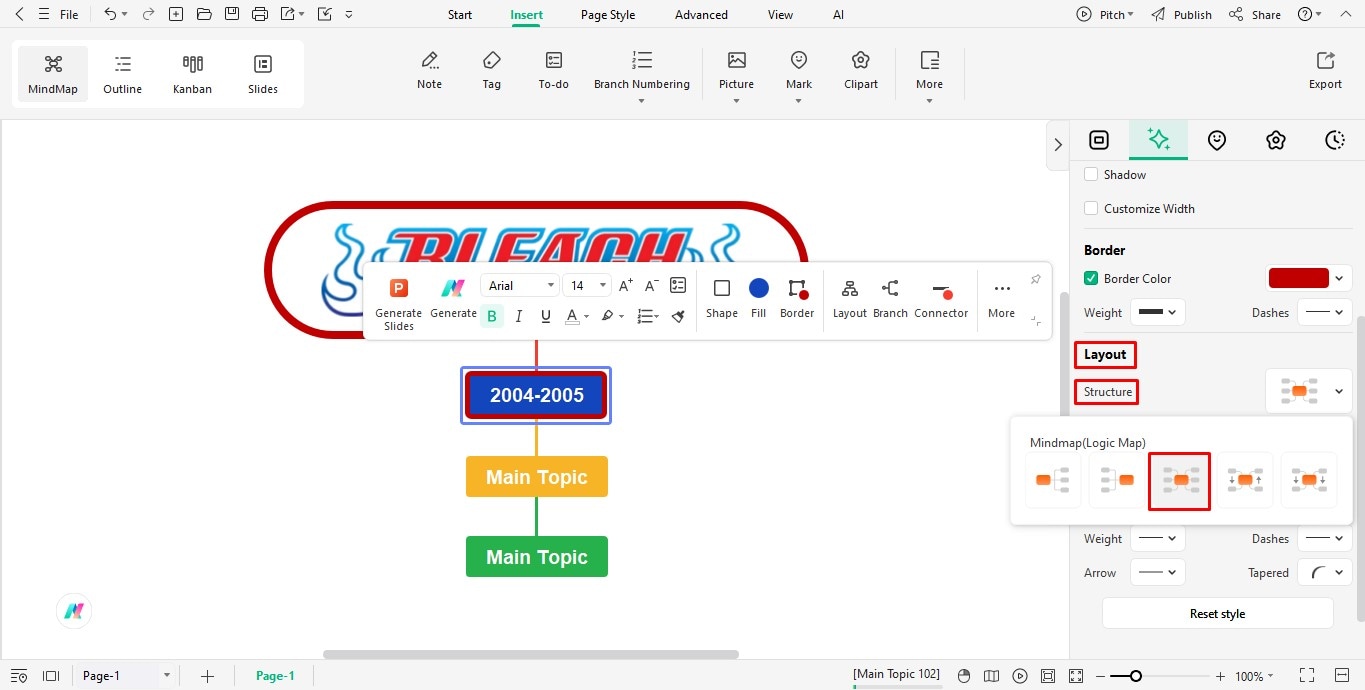Open the emoji Mark panel tab
The image size is (1365, 690).
[1217, 140]
